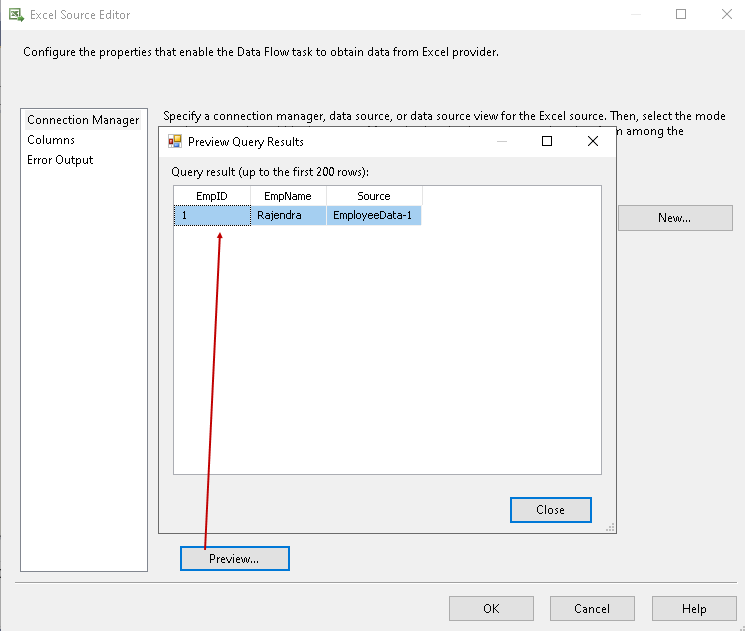The height and width of the screenshot is (631, 745).
Task: Select the Rajendra cell in results
Action: (x=288, y=215)
